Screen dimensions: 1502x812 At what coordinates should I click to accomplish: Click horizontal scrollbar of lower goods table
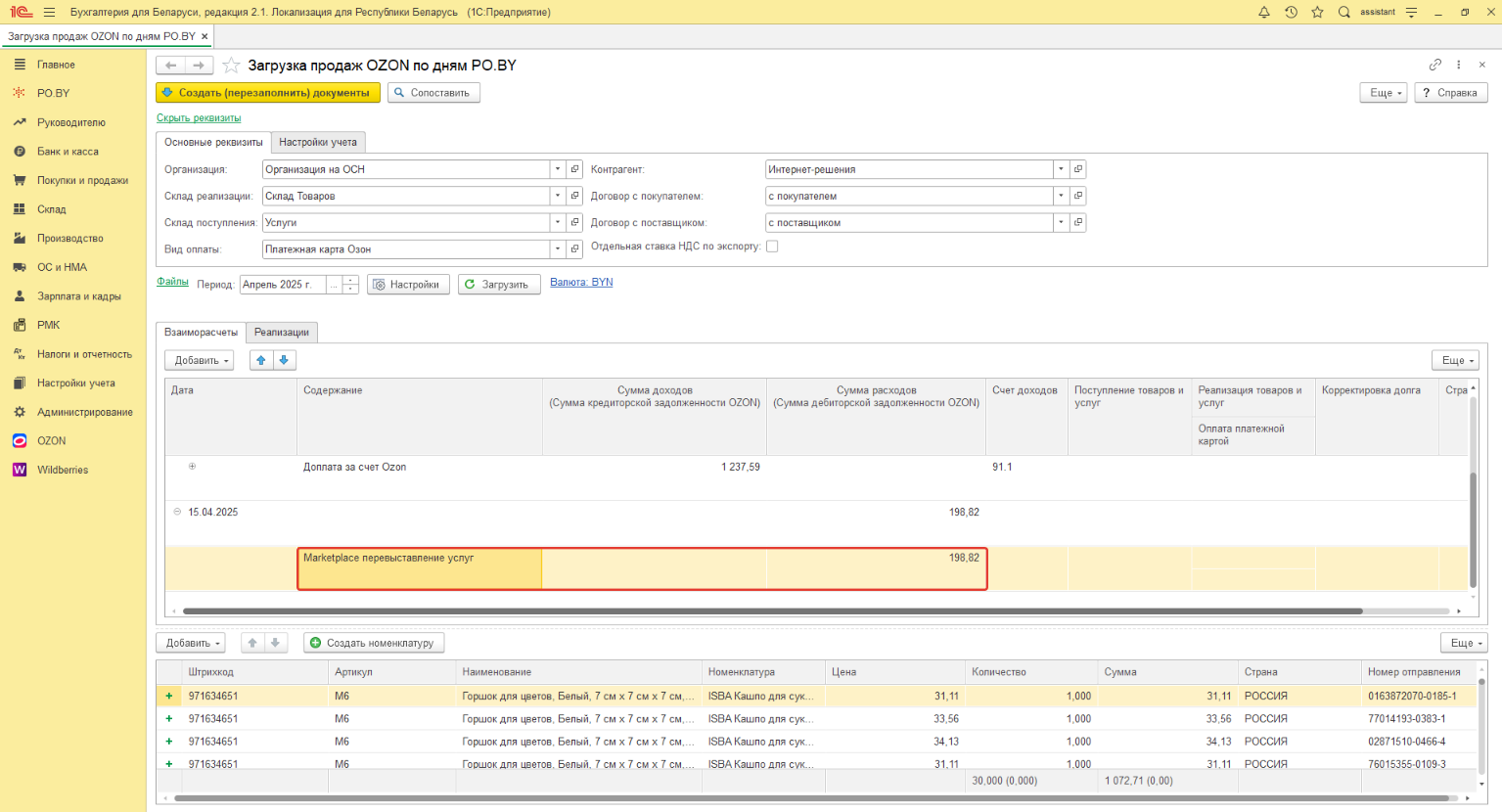point(812,798)
